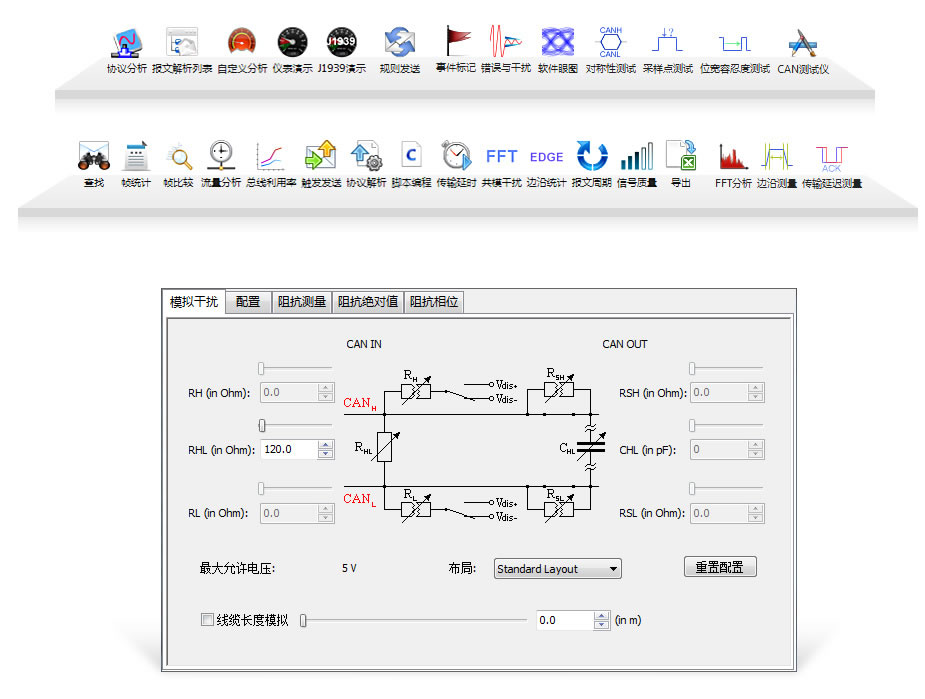
Task: Click the 导出 export icon
Action: pyautogui.click(x=681, y=156)
